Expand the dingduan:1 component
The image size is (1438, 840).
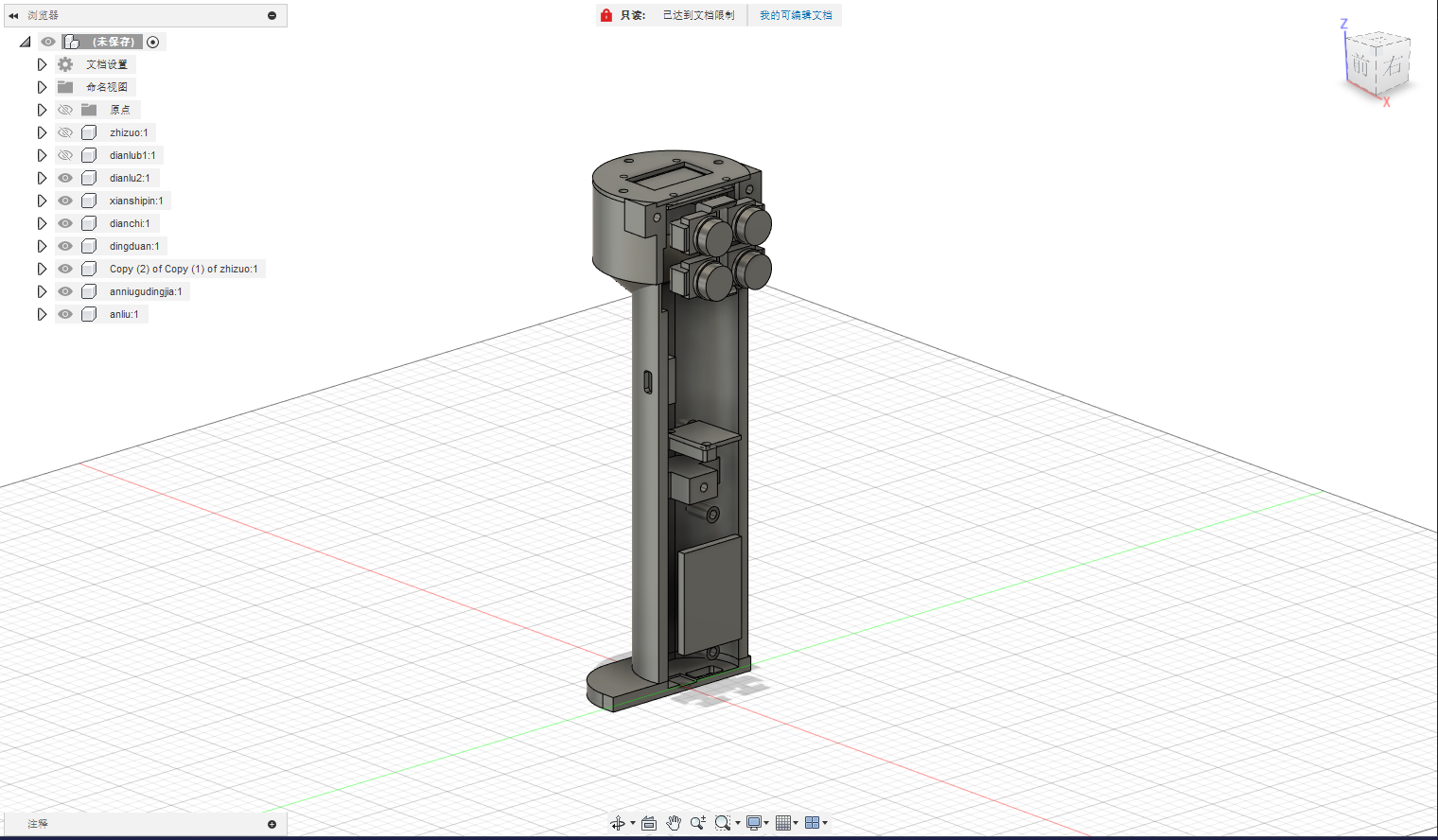pos(42,246)
